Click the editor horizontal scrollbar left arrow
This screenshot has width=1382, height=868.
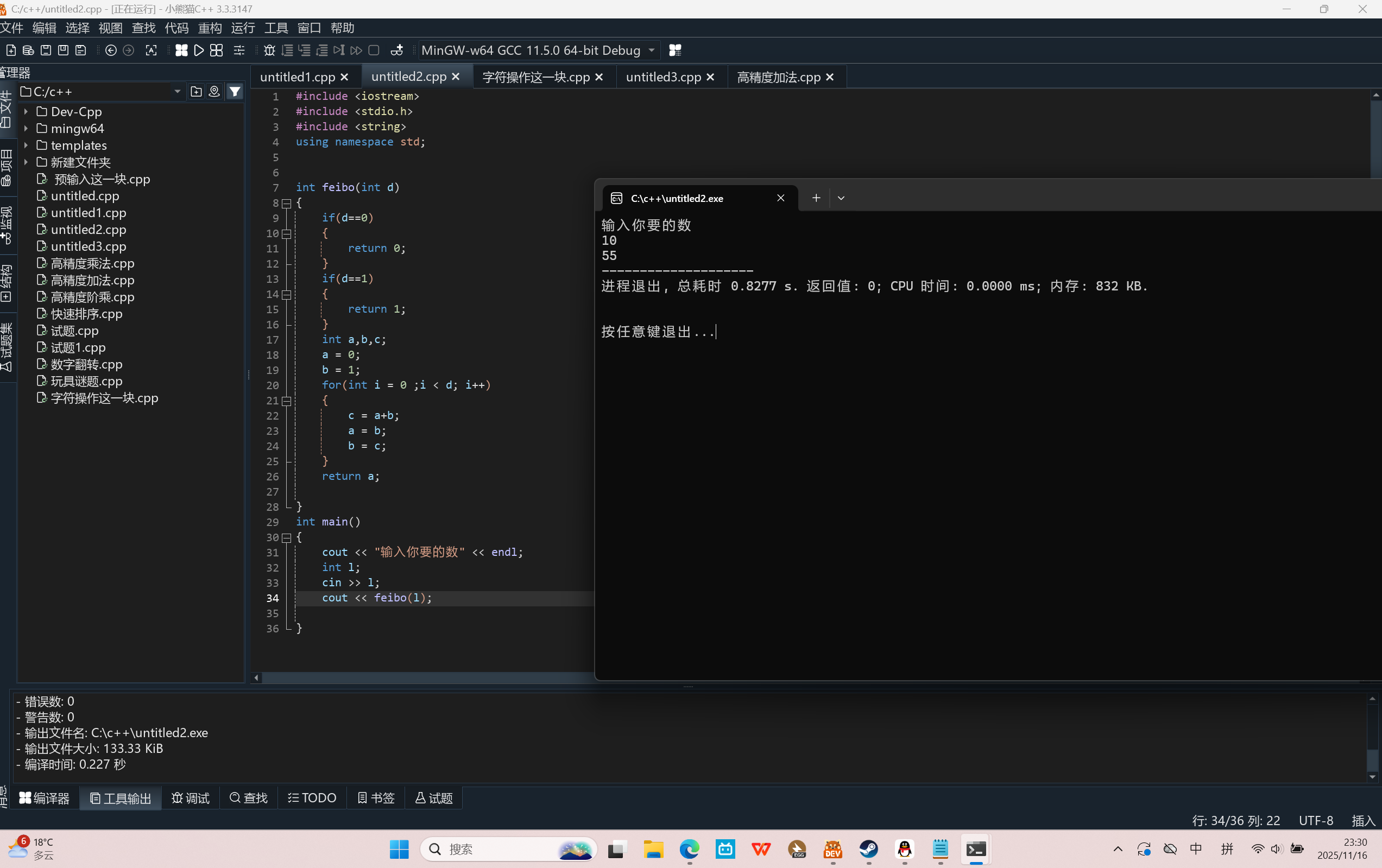click(x=256, y=677)
